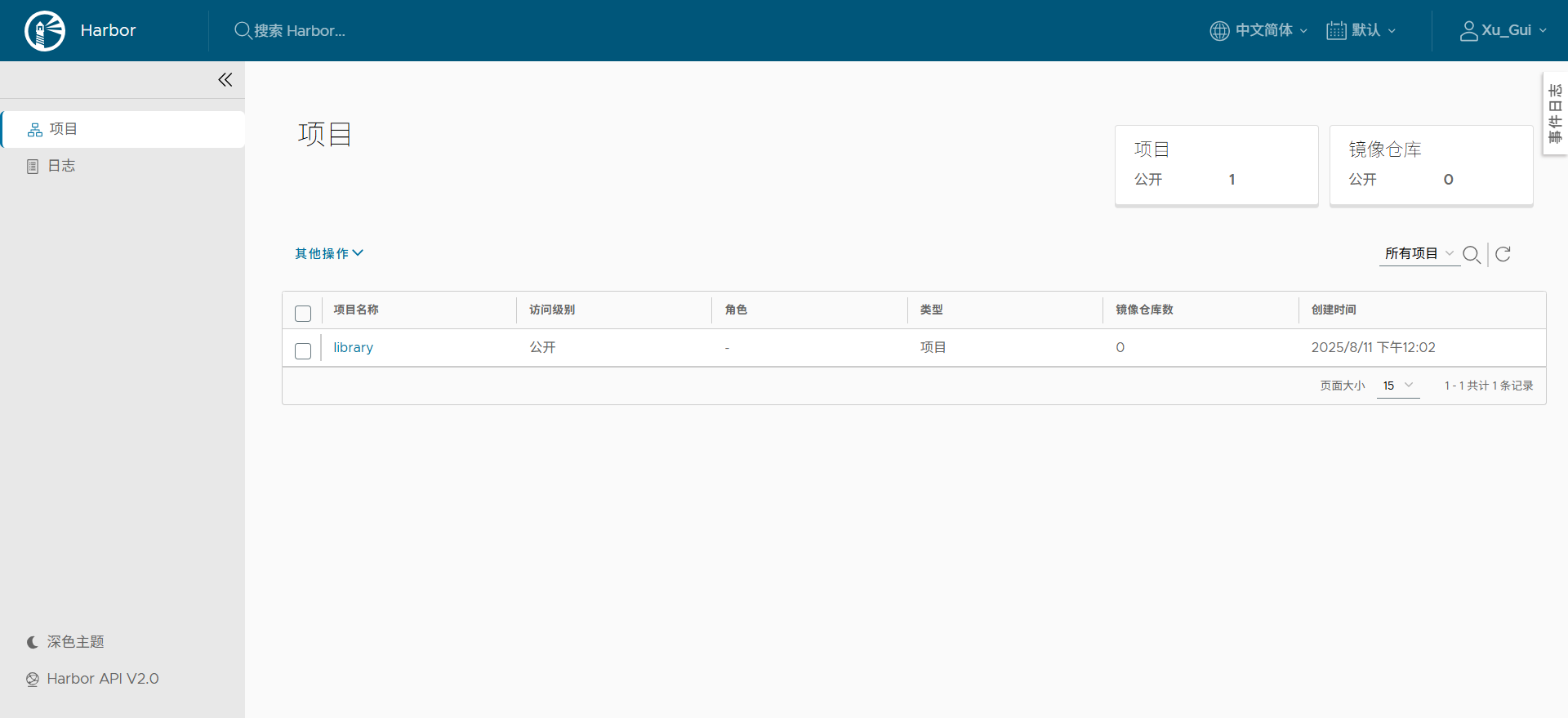This screenshot has width=1568, height=718.
Task: Sort by 创建时间 column header
Action: (x=1334, y=310)
